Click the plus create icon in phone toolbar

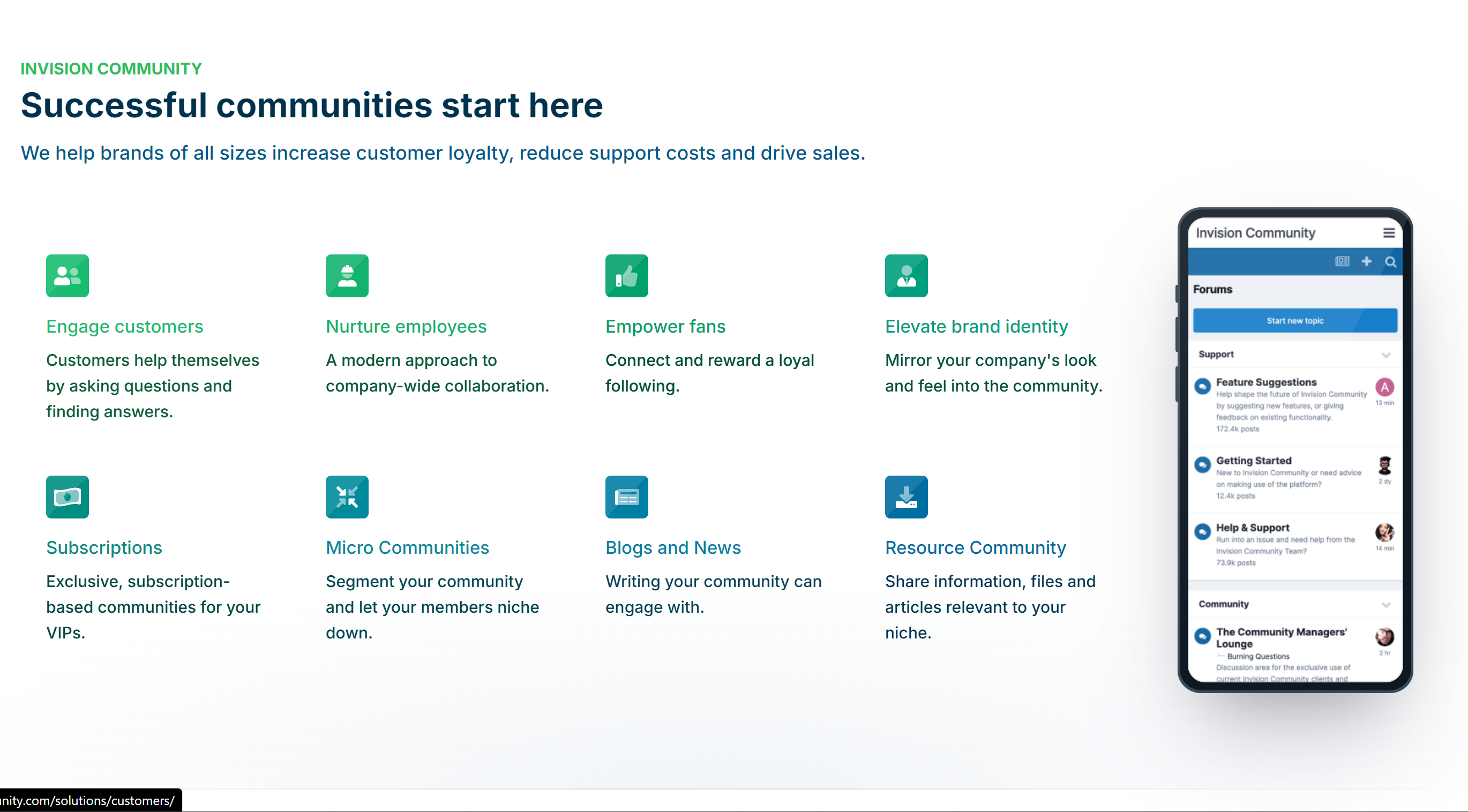point(1367,261)
